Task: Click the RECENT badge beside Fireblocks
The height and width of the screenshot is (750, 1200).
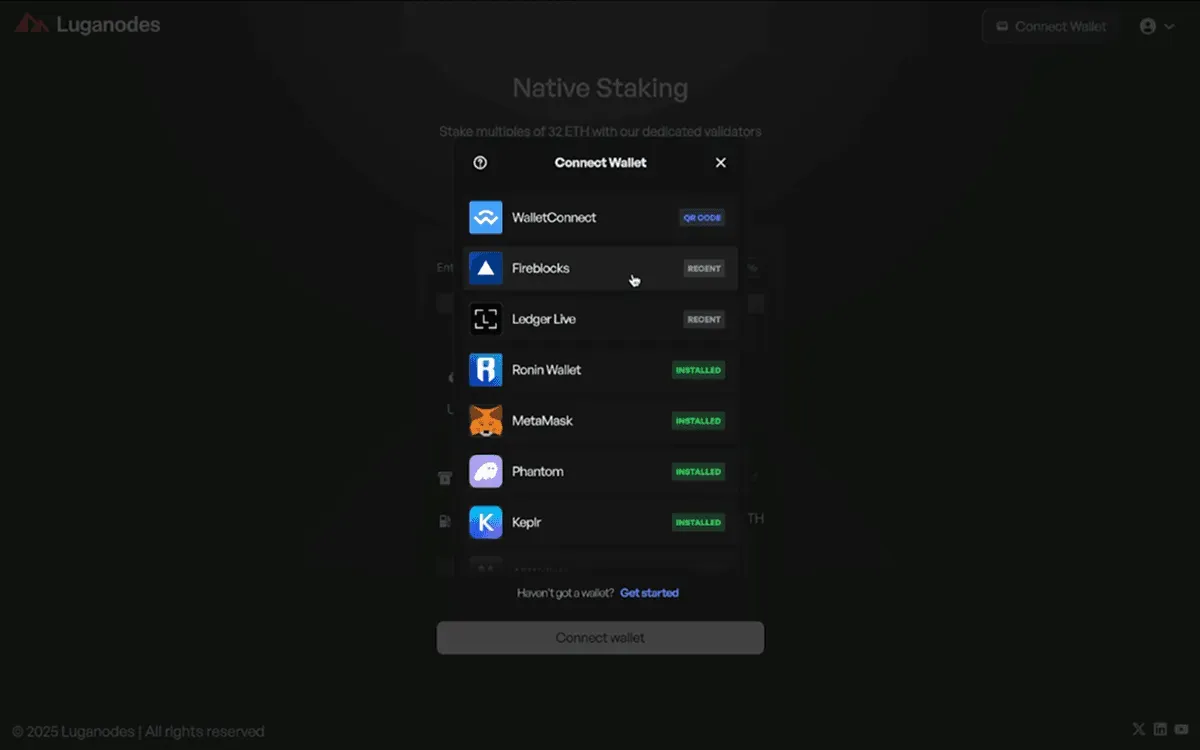Action: (x=704, y=269)
